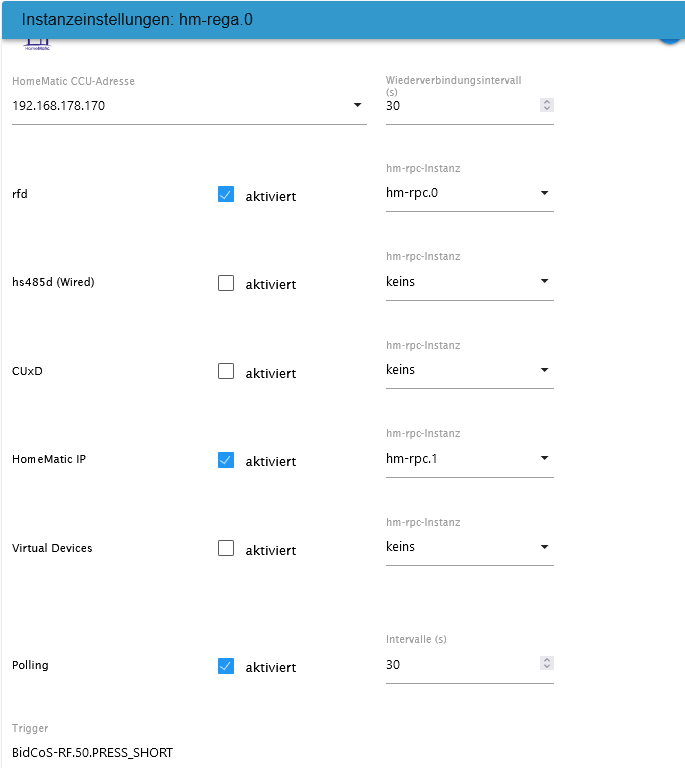Click the HomeMatic logo below the header
Image resolution: width=685 pixels, height=768 pixels.
[37, 45]
